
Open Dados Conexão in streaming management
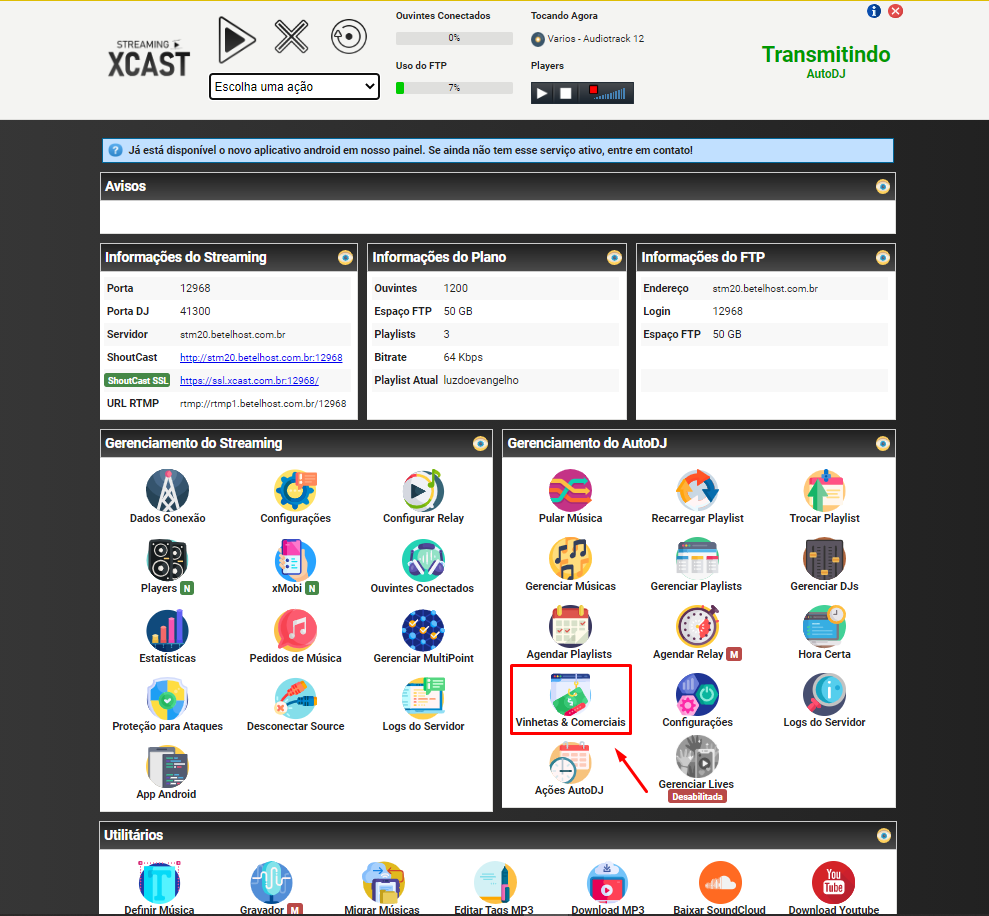[x=167, y=492]
